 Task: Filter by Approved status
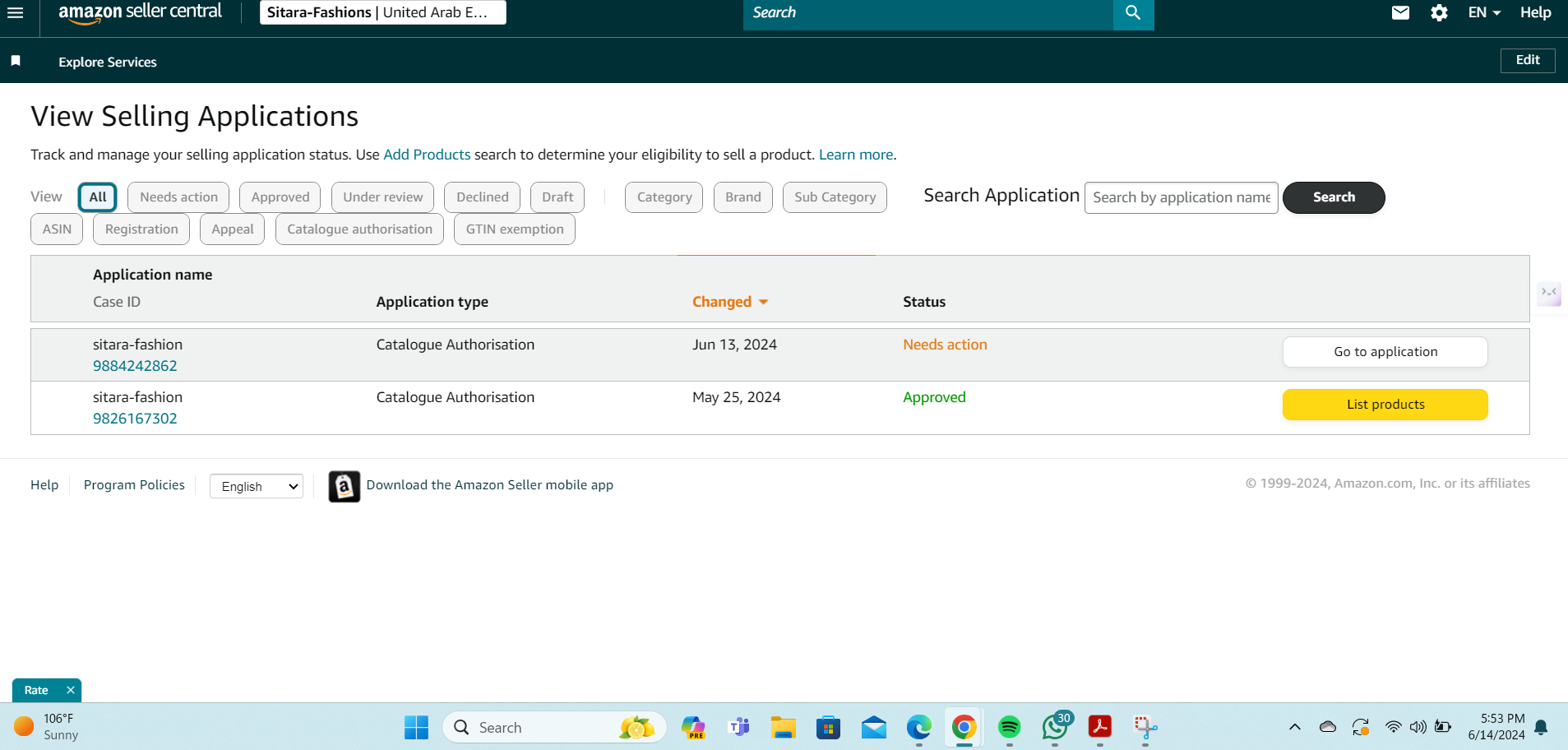coord(280,197)
